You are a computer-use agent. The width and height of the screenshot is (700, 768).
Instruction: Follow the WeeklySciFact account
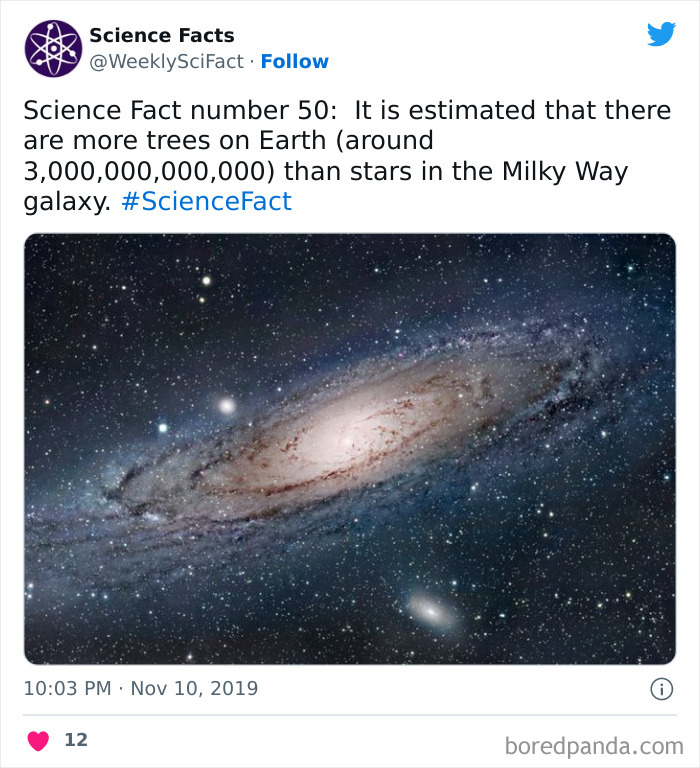tap(295, 62)
